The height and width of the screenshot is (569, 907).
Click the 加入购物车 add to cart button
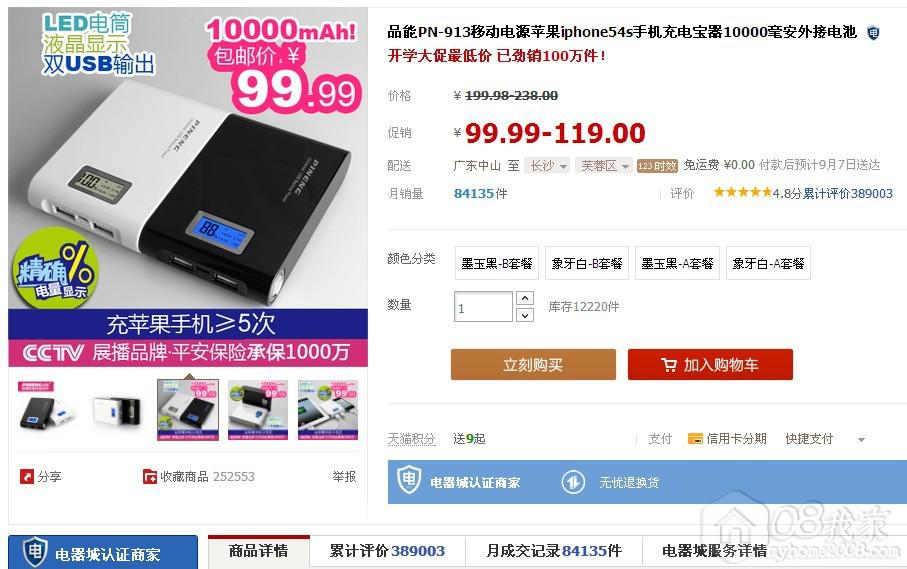(710, 364)
